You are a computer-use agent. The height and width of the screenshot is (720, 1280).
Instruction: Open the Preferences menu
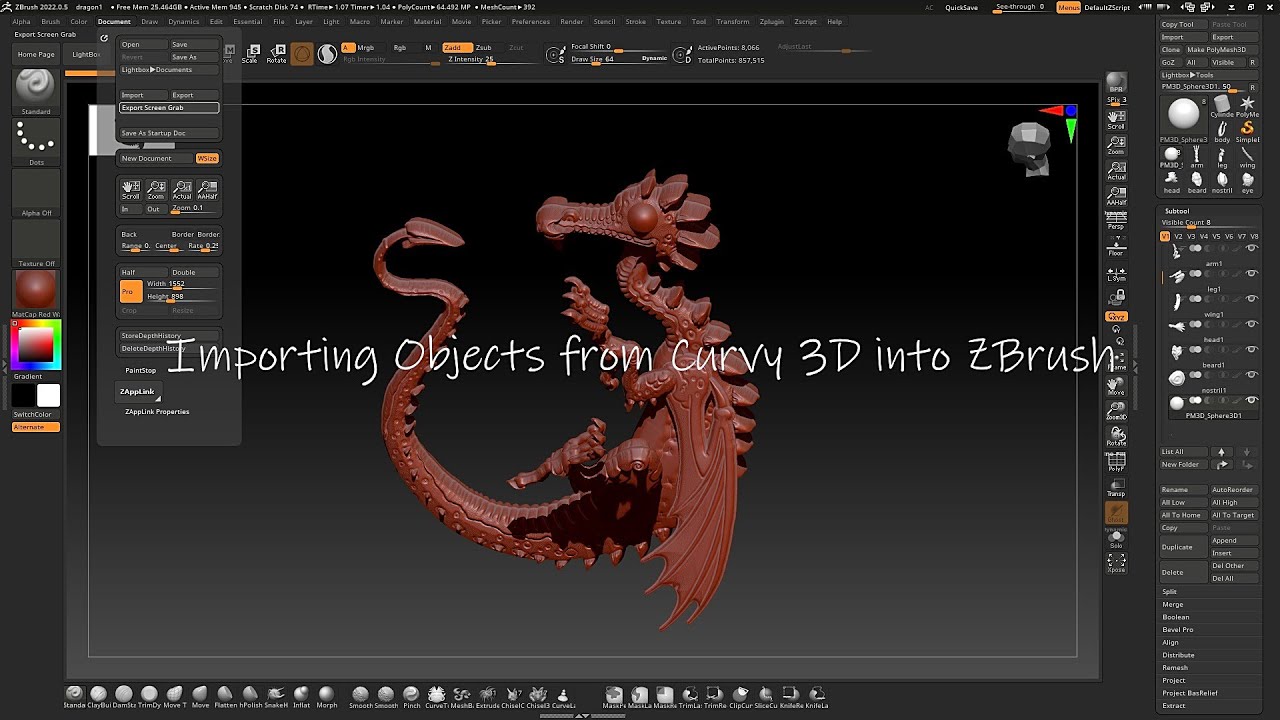[531, 21]
